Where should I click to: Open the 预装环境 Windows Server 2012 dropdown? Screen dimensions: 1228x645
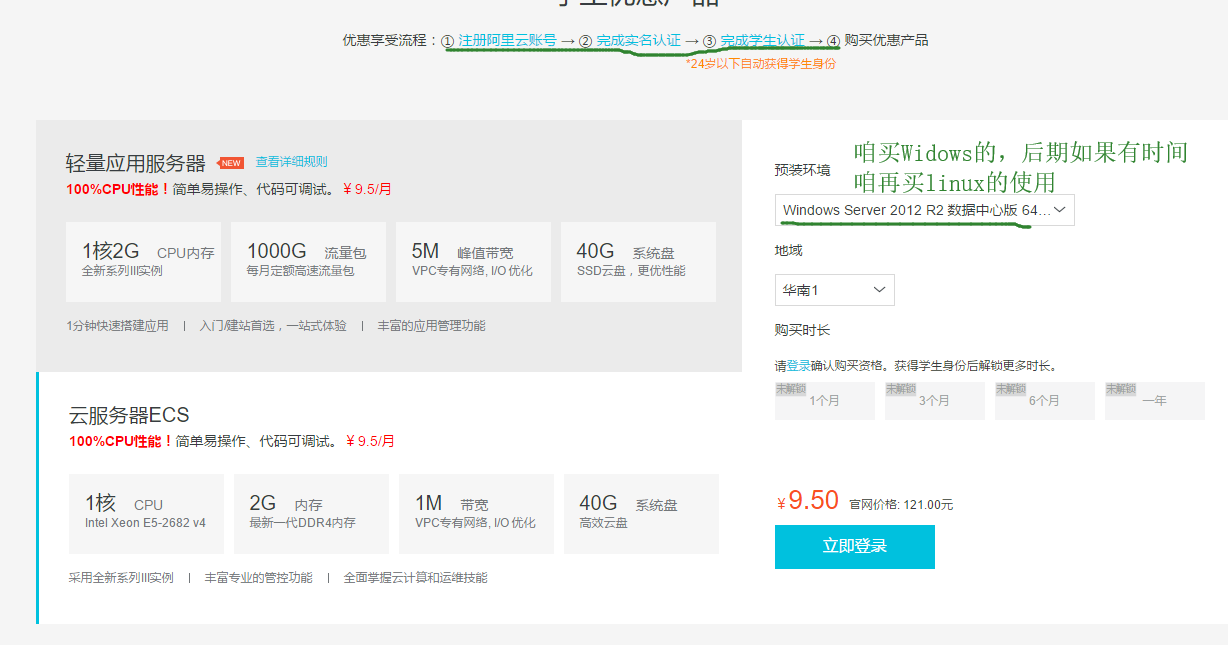925,210
